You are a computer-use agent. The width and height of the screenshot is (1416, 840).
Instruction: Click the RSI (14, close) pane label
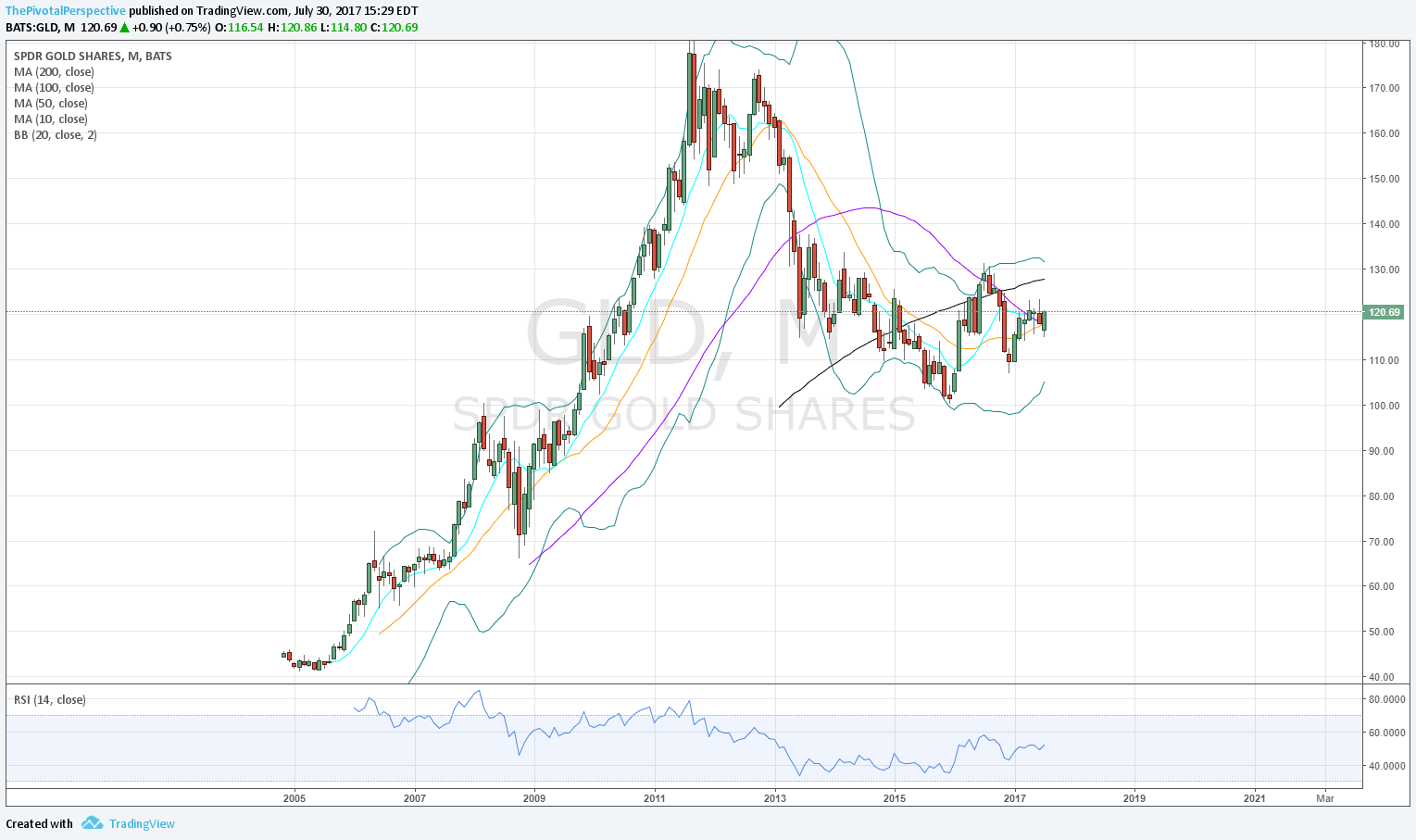pos(50,699)
